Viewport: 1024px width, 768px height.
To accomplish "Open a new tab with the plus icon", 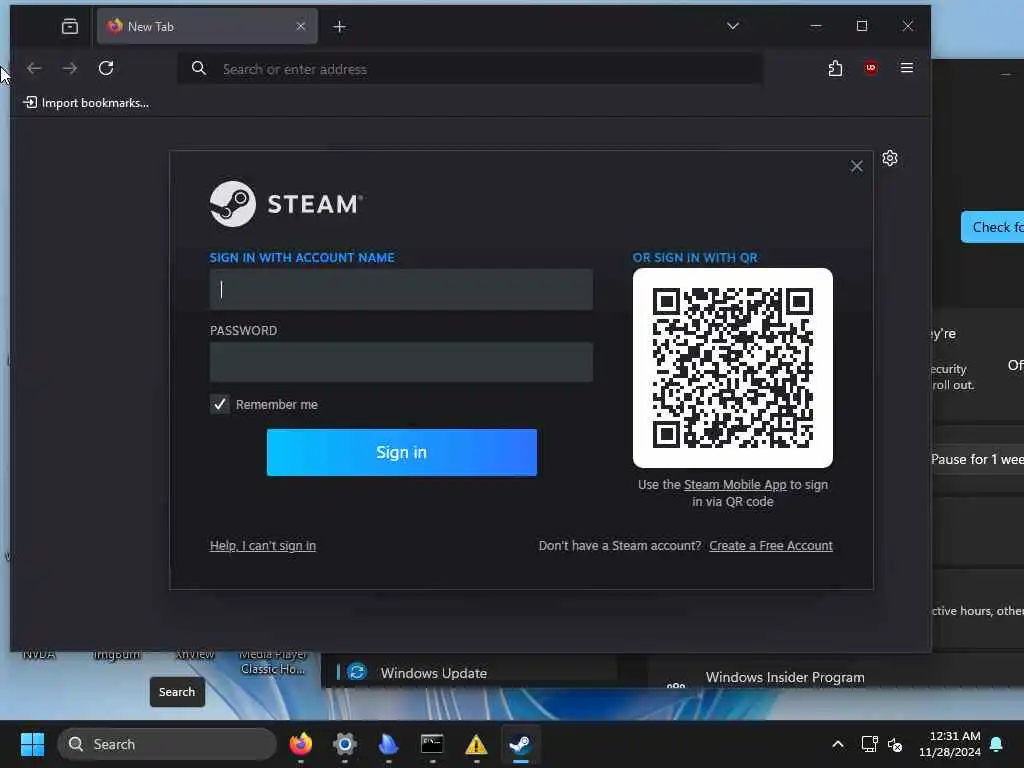I will coord(340,27).
